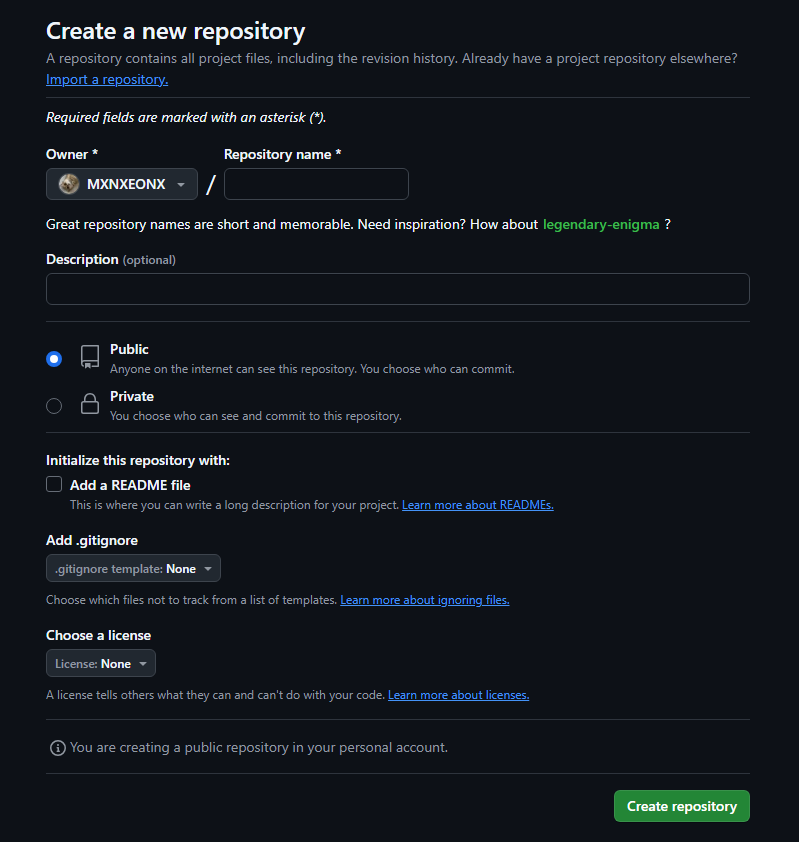799x842 pixels.
Task: Click the caret on the gitignore template selector
Action: pos(209,568)
